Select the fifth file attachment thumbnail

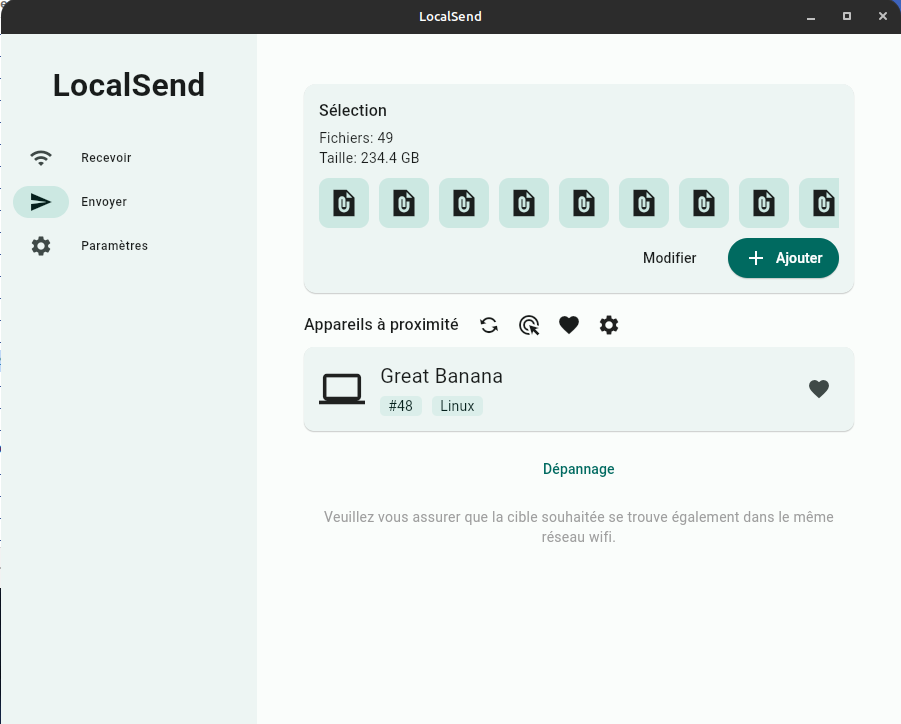584,203
